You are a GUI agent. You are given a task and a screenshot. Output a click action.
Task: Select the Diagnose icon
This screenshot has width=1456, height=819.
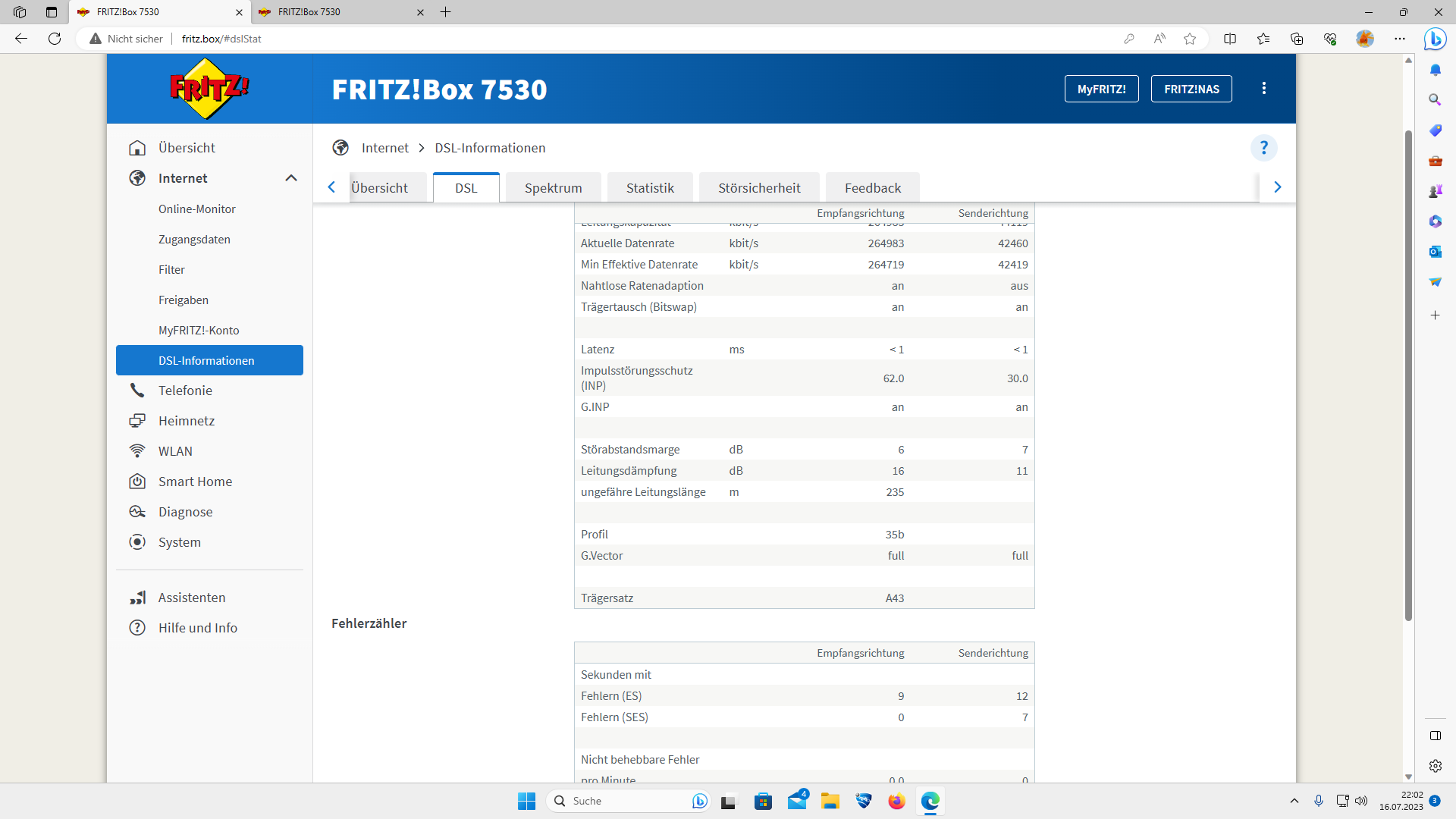click(137, 511)
